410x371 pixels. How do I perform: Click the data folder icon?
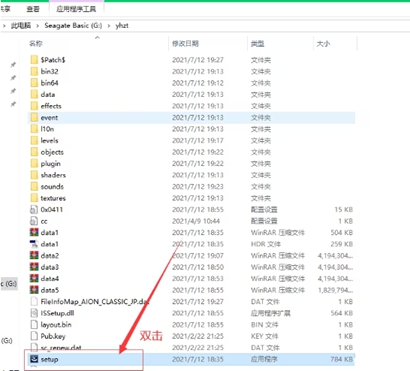click(x=34, y=94)
